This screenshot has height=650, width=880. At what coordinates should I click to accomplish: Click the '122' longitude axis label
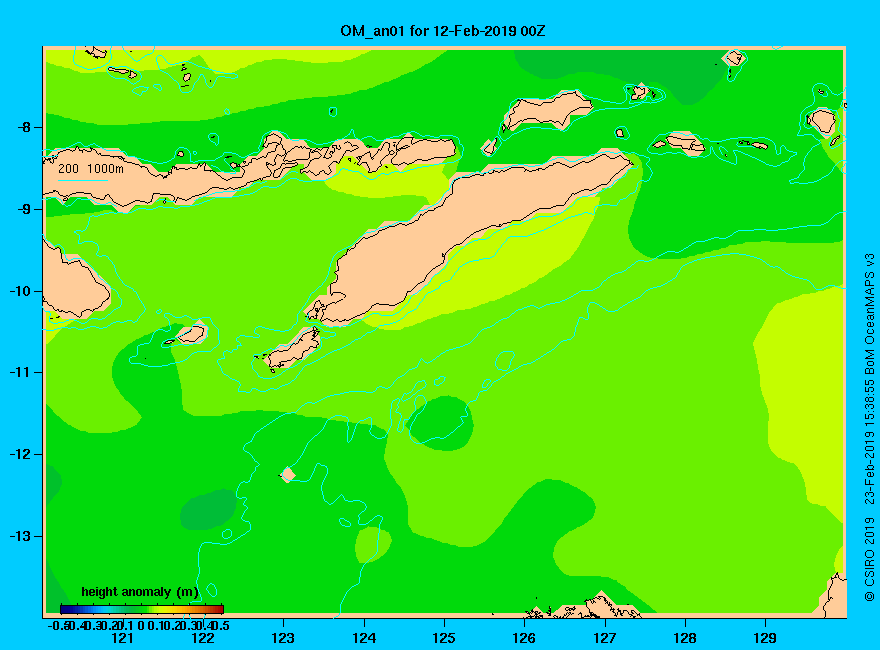tap(203, 638)
